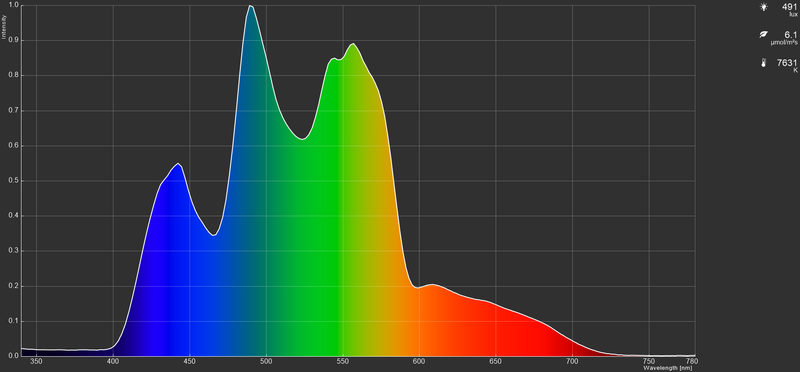
Task: Click the 0.1 intensity tick label
Action: pos(14,321)
